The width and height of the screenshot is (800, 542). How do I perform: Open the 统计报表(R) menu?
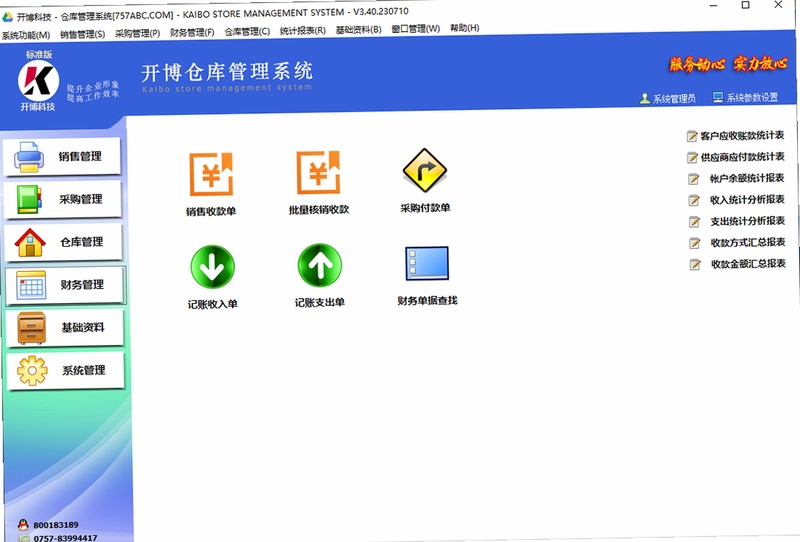click(x=303, y=31)
